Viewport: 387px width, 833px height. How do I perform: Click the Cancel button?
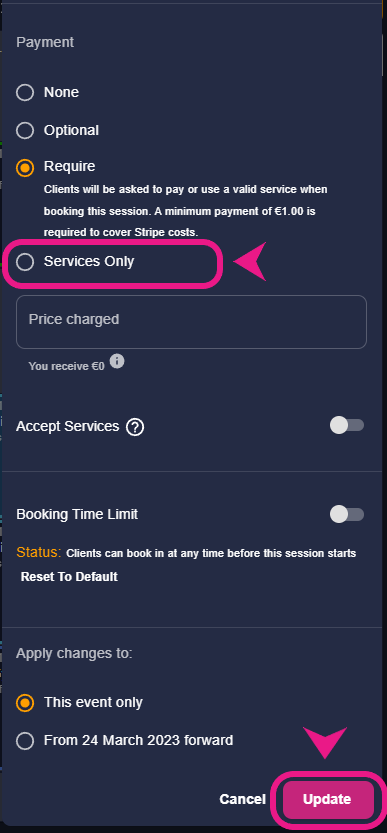pyautogui.click(x=242, y=799)
